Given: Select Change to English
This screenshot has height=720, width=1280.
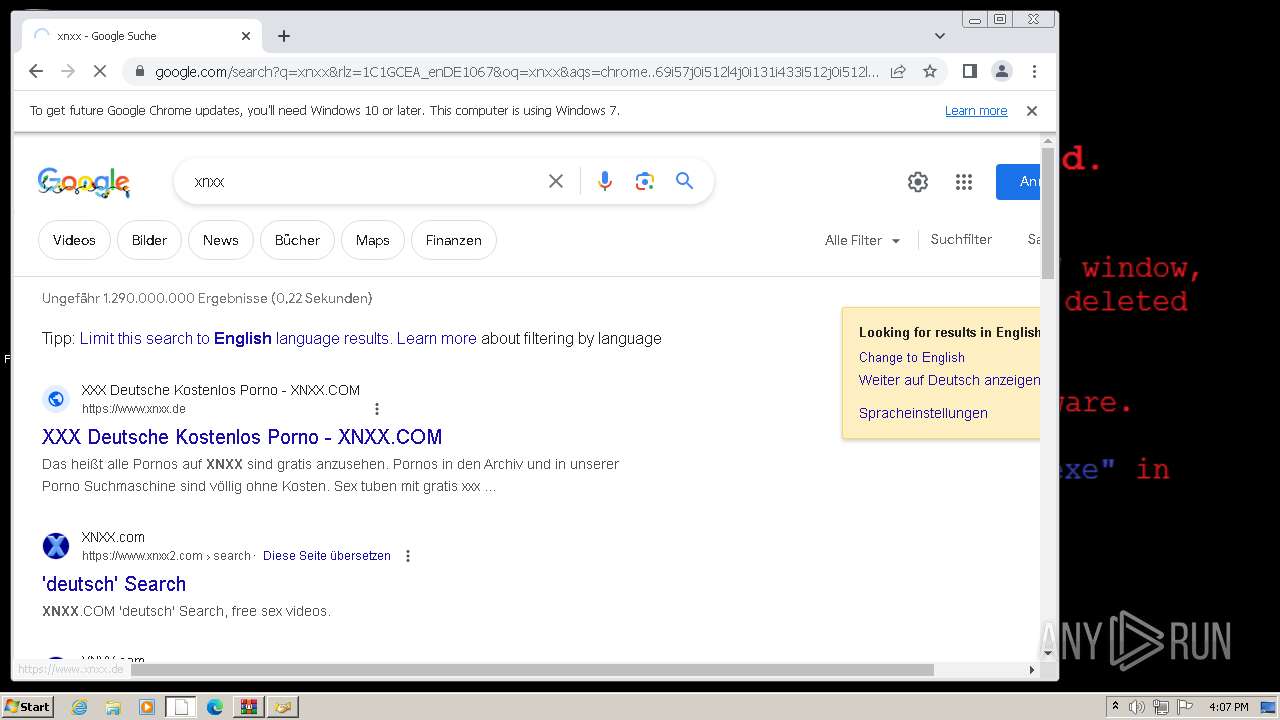Looking at the screenshot, I should (911, 357).
